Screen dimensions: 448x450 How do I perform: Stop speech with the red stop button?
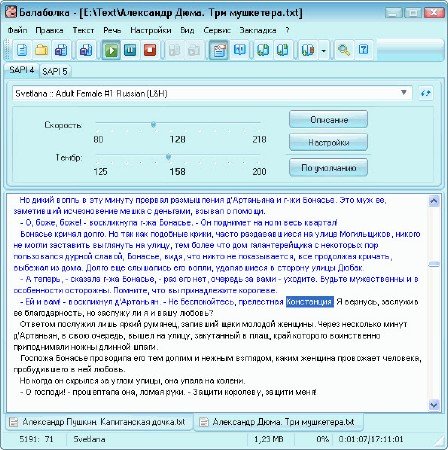click(x=150, y=50)
